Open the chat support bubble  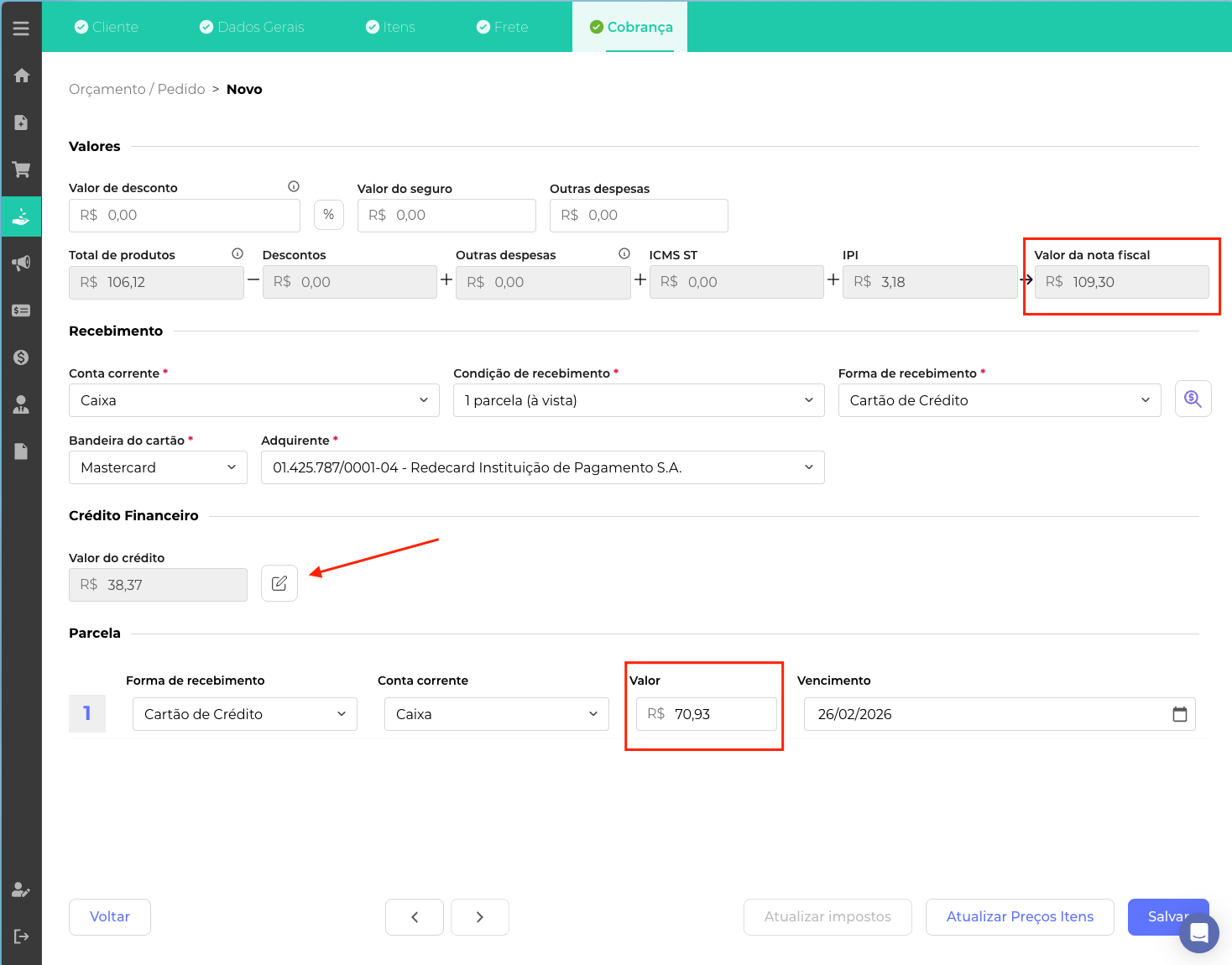click(x=1198, y=933)
